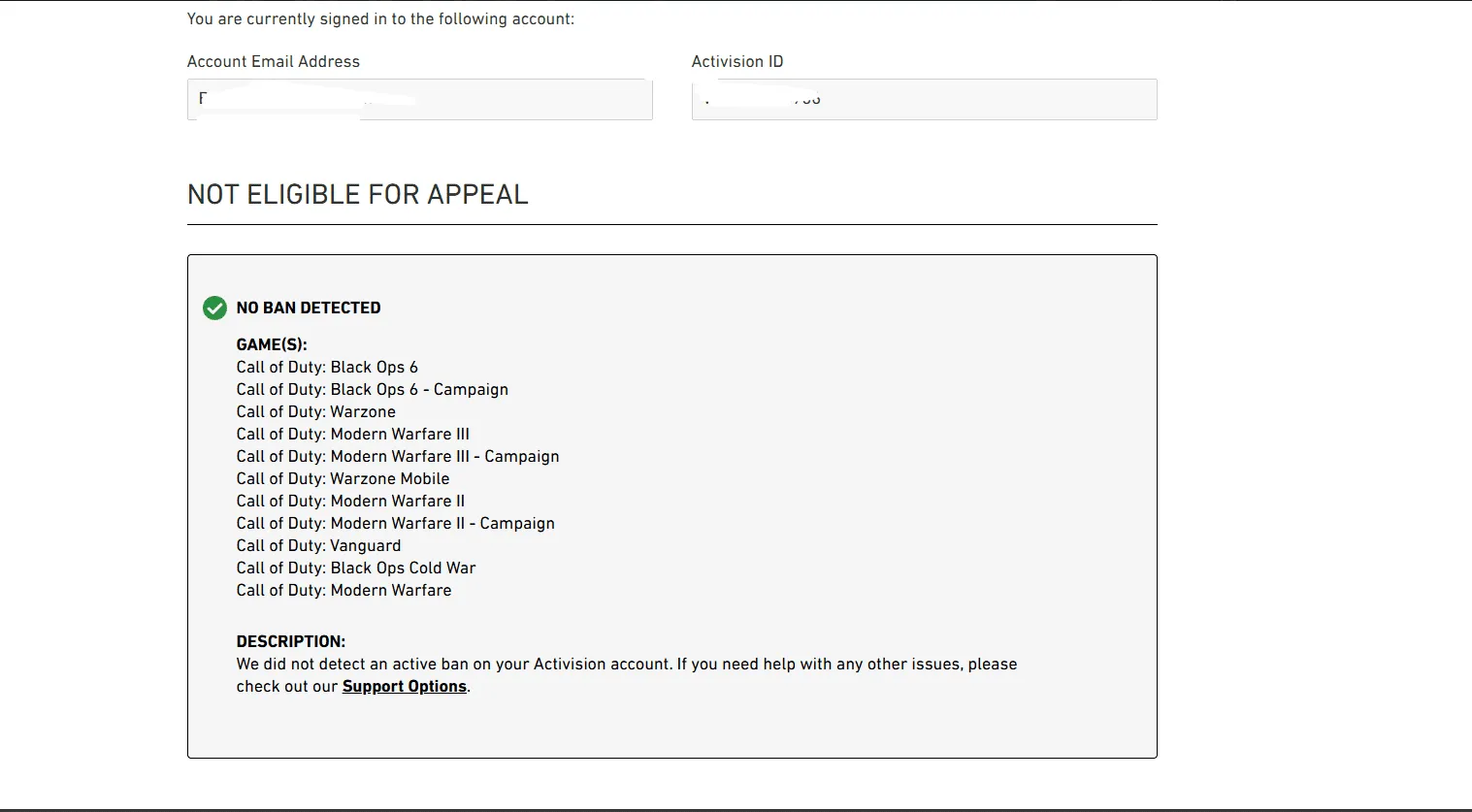
Task: Click the Black Ops Cold War entry
Action: (356, 568)
